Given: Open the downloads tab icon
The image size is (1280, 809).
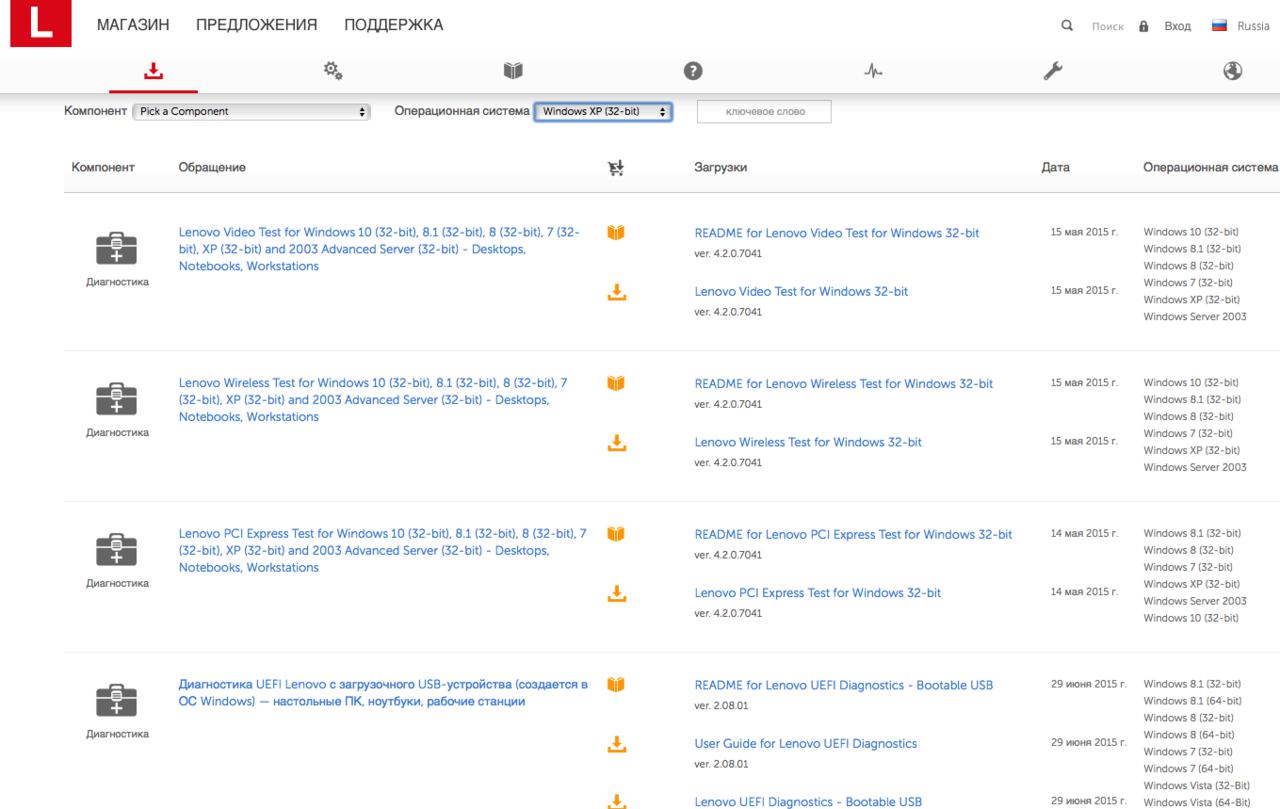Looking at the screenshot, I should point(153,71).
